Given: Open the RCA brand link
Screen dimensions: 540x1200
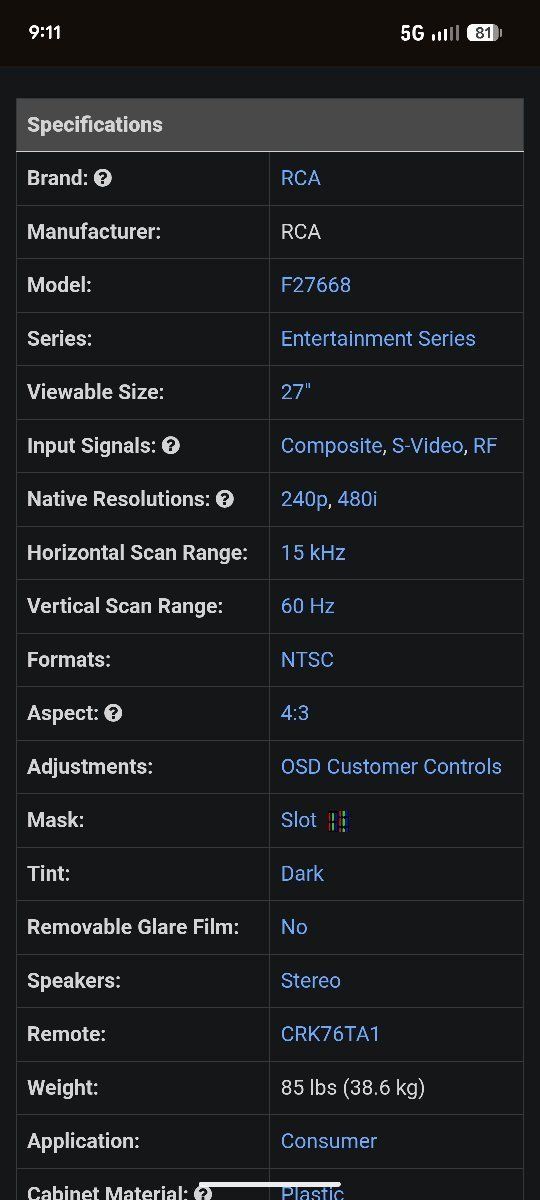Looking at the screenshot, I should (301, 178).
